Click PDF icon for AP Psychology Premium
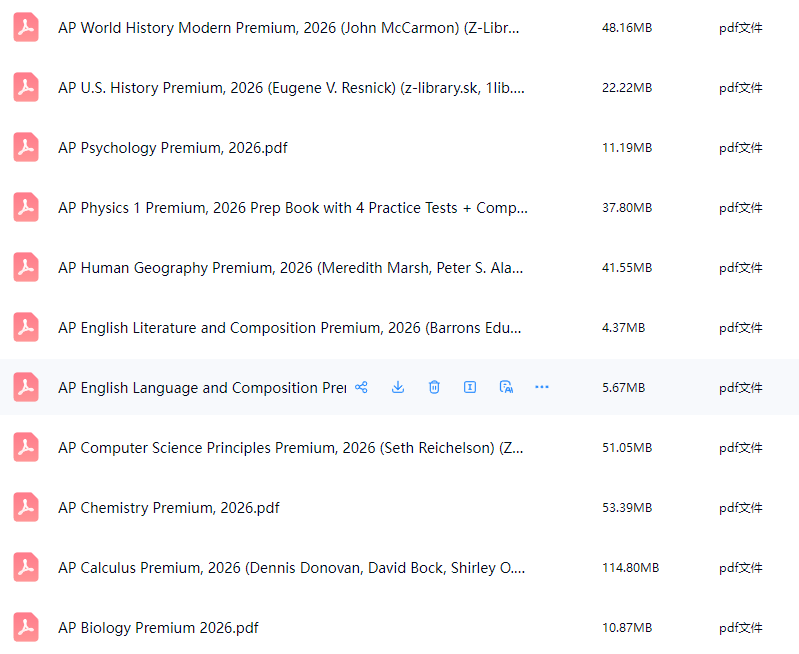Viewport: 799px width, 654px height. tap(26, 147)
